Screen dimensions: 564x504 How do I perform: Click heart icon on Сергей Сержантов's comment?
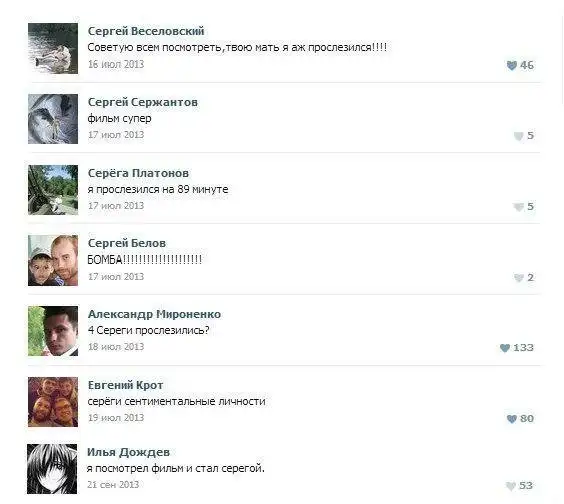tap(518, 136)
